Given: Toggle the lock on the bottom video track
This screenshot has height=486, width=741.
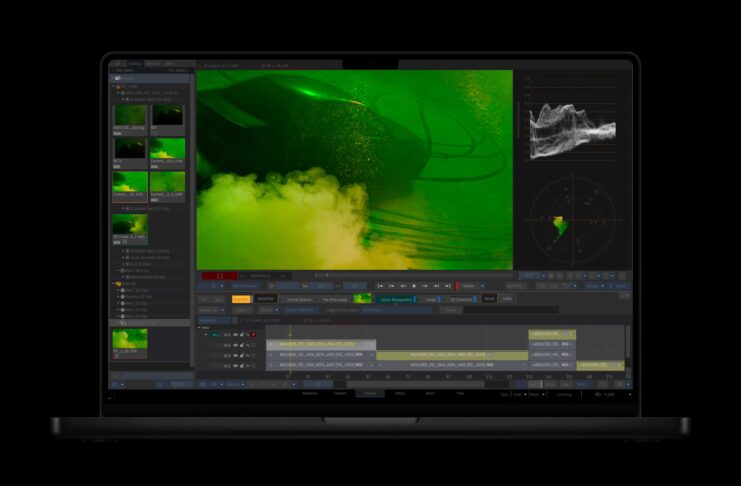Looking at the screenshot, I should click(241, 365).
